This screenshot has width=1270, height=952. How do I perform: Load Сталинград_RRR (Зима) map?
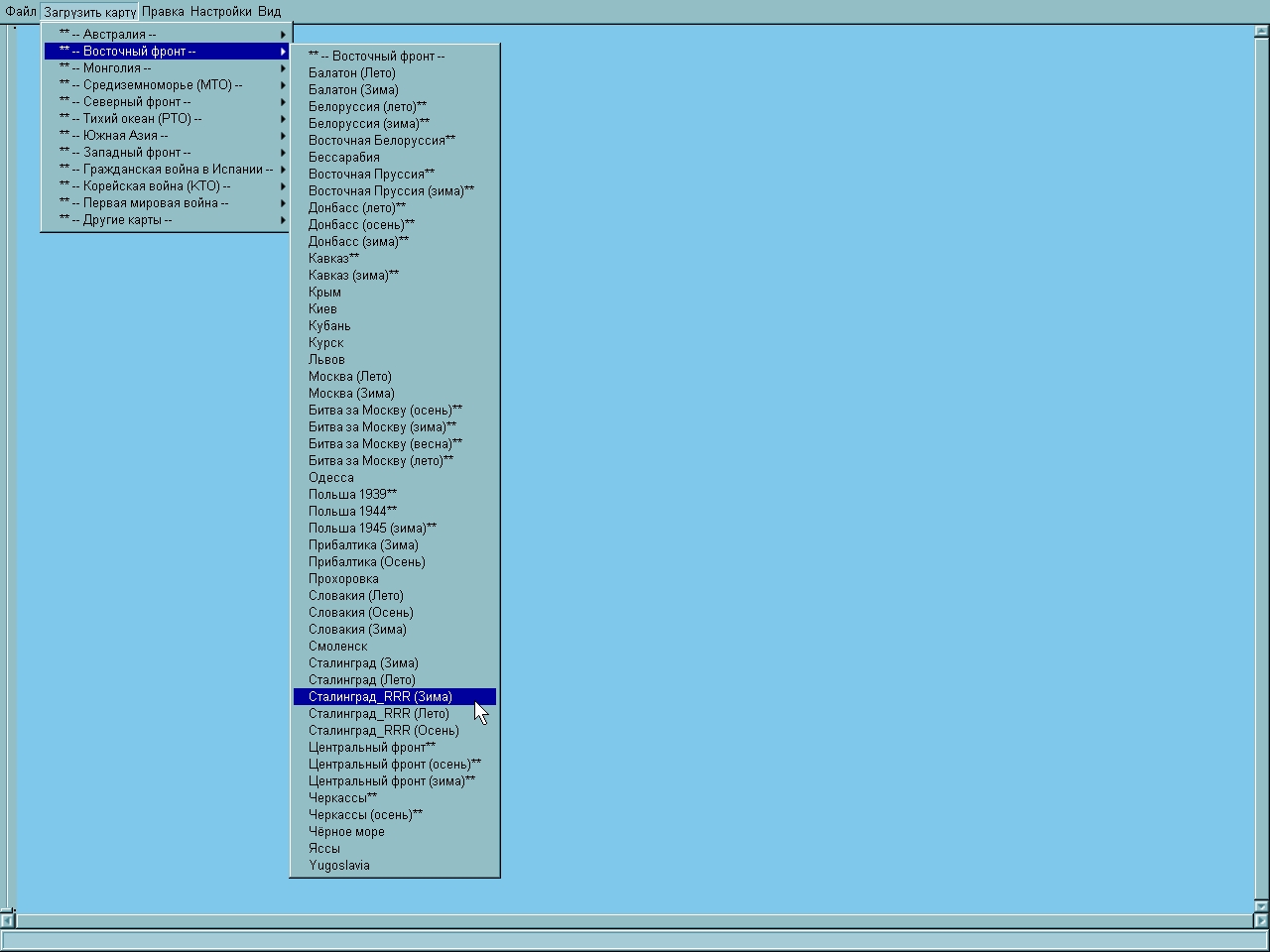coord(395,697)
